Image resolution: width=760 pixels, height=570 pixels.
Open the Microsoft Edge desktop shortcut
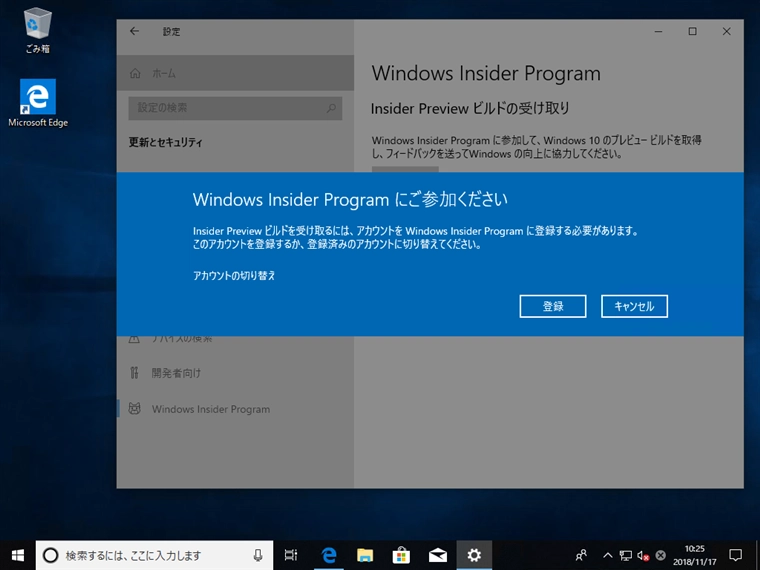[38, 103]
